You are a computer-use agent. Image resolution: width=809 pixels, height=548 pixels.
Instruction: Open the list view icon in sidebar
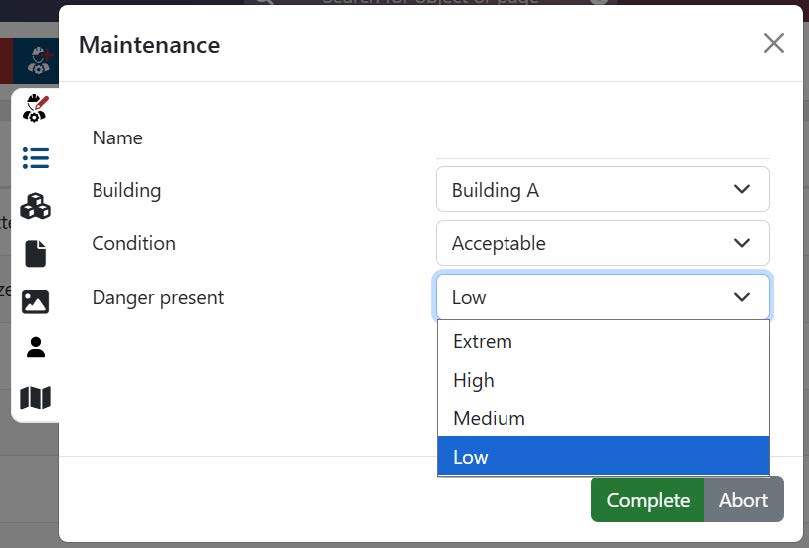click(x=36, y=158)
